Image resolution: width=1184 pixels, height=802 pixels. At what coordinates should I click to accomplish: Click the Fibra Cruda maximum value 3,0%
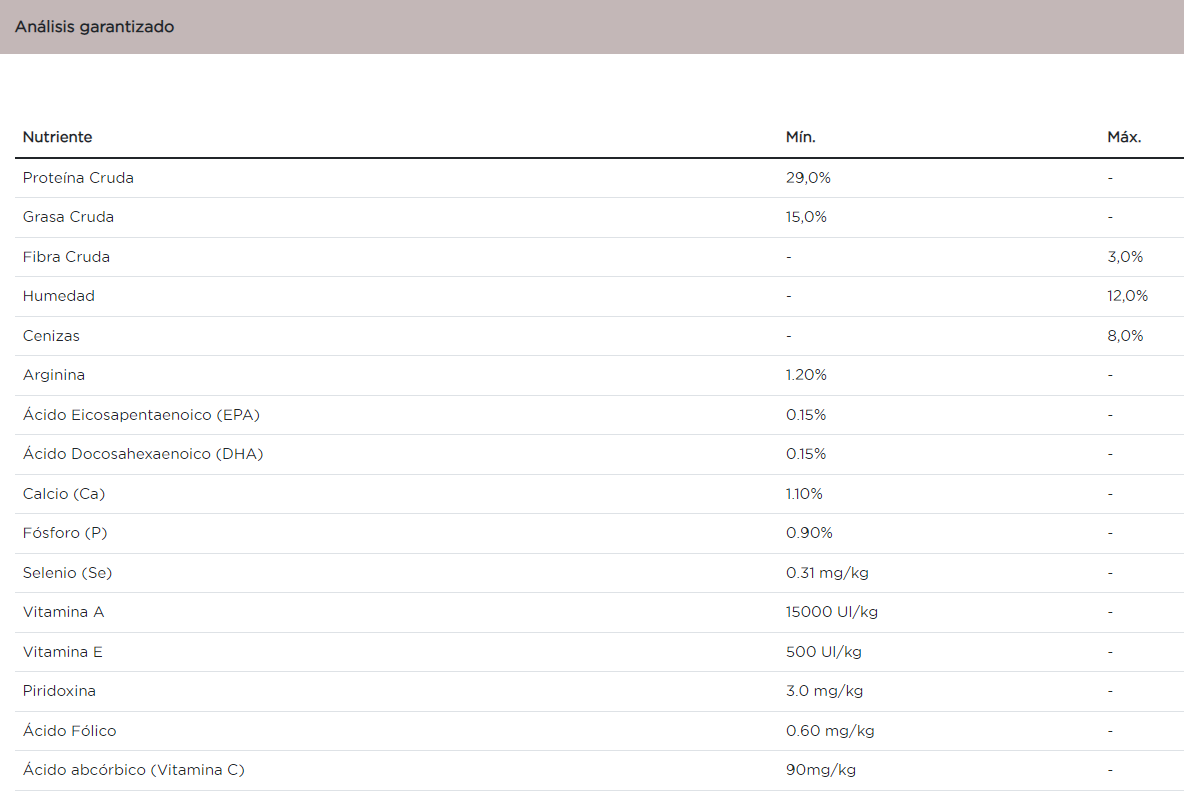1125,257
